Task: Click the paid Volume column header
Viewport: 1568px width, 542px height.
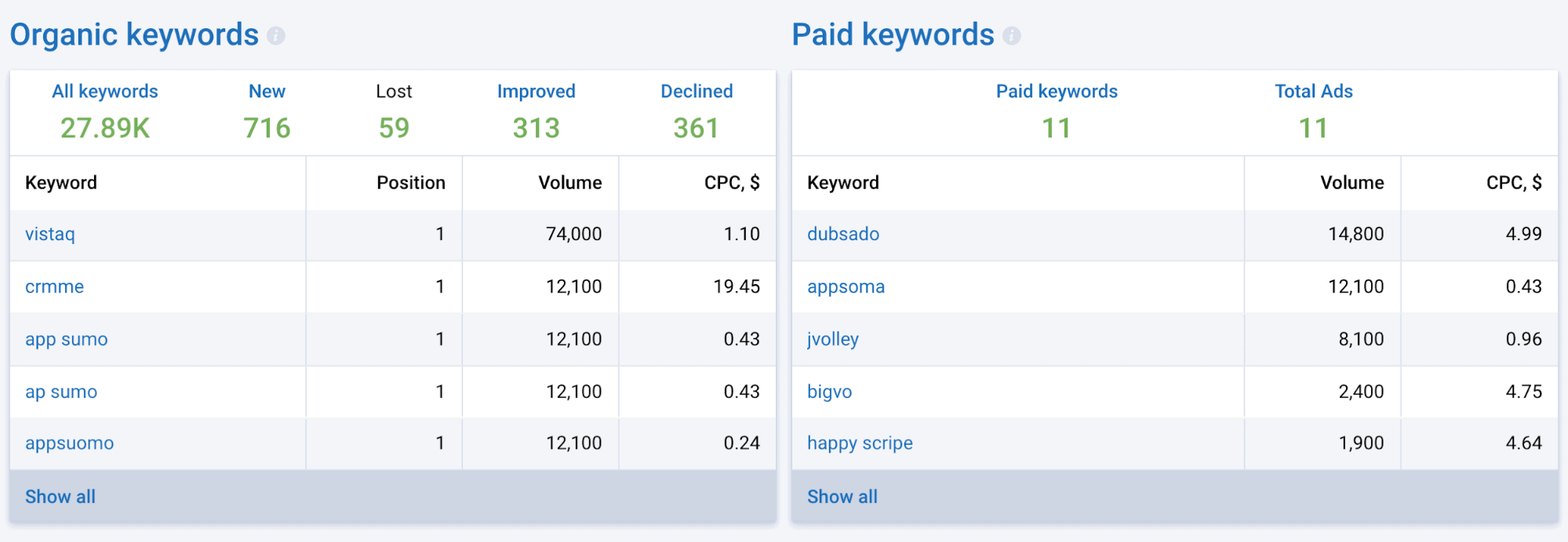Action: click(1352, 183)
